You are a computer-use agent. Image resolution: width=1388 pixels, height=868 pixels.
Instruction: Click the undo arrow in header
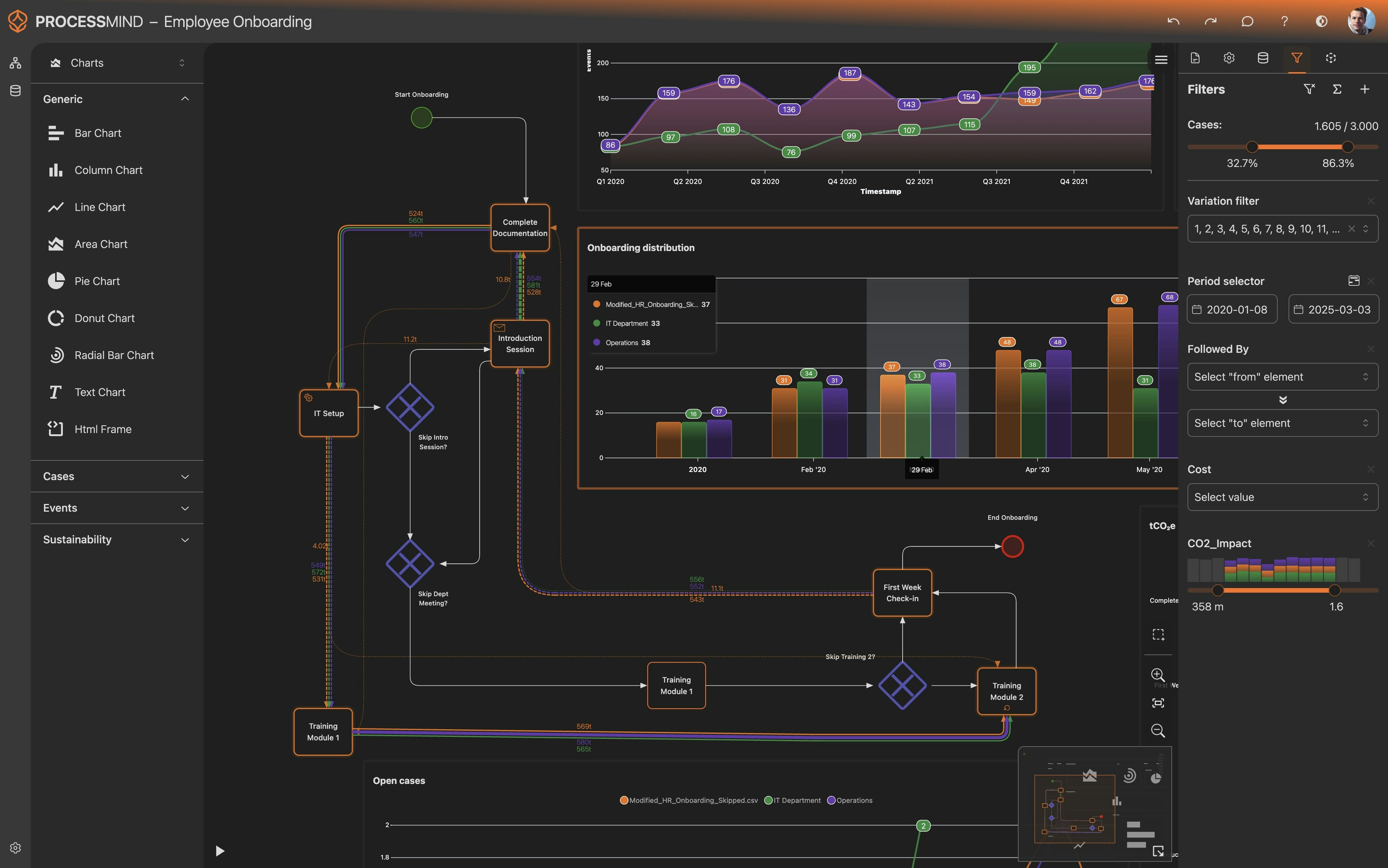1173,21
